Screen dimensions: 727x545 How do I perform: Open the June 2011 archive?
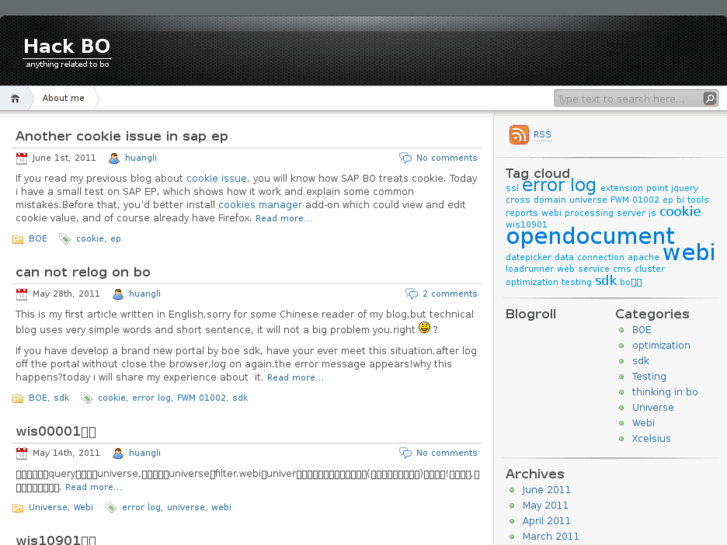pos(546,490)
